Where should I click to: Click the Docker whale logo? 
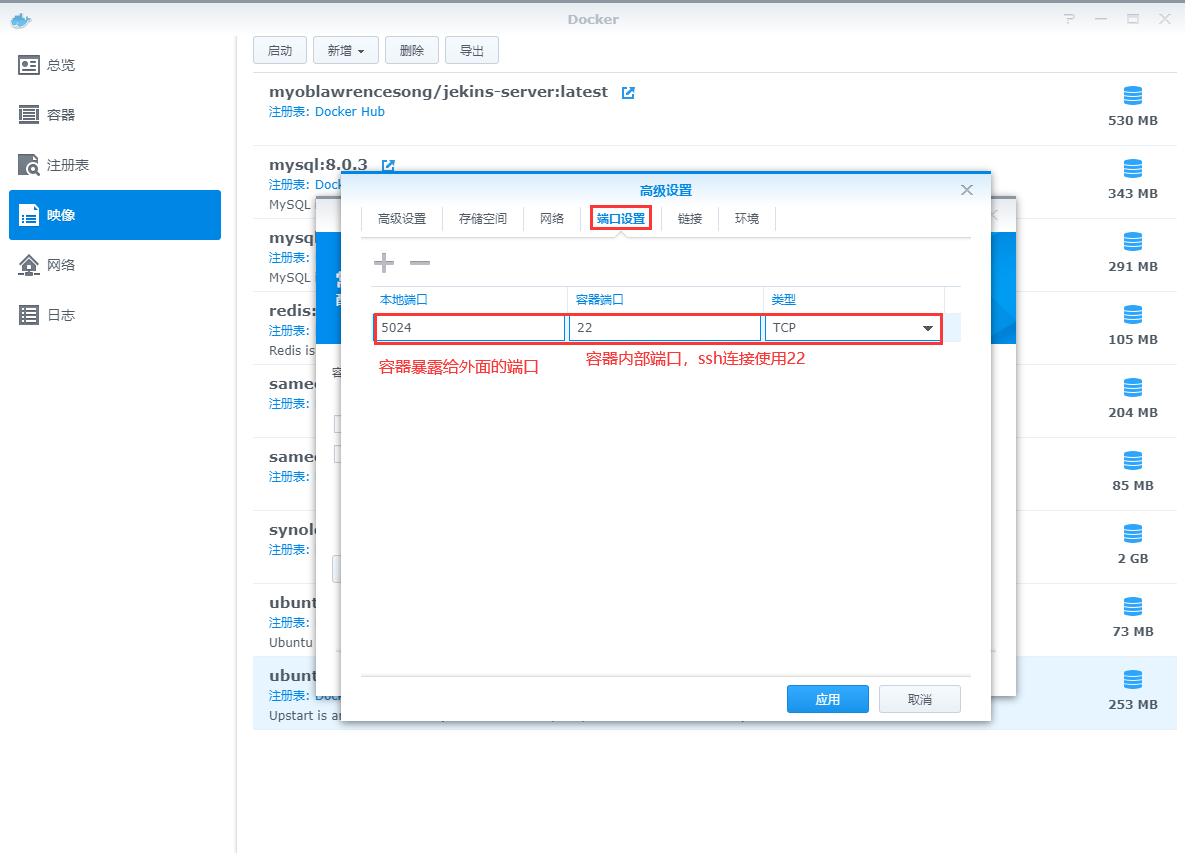21,19
